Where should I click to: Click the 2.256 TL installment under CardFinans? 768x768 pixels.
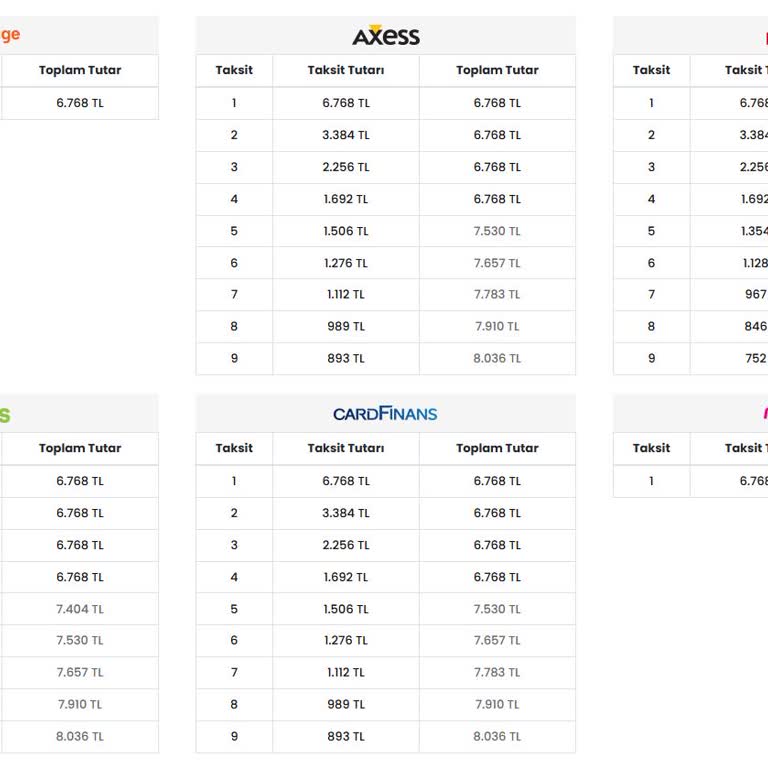[x=346, y=545]
